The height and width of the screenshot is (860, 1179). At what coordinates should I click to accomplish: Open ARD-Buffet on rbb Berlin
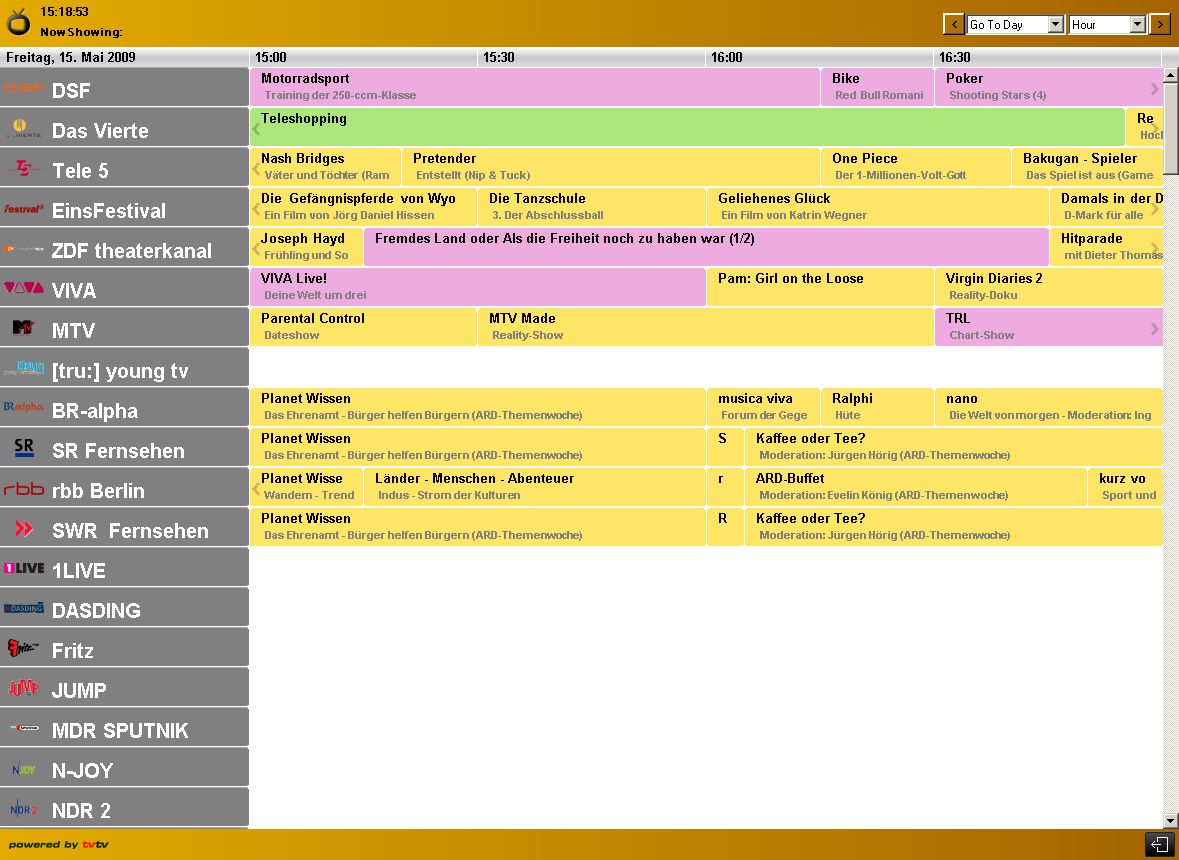[915, 486]
